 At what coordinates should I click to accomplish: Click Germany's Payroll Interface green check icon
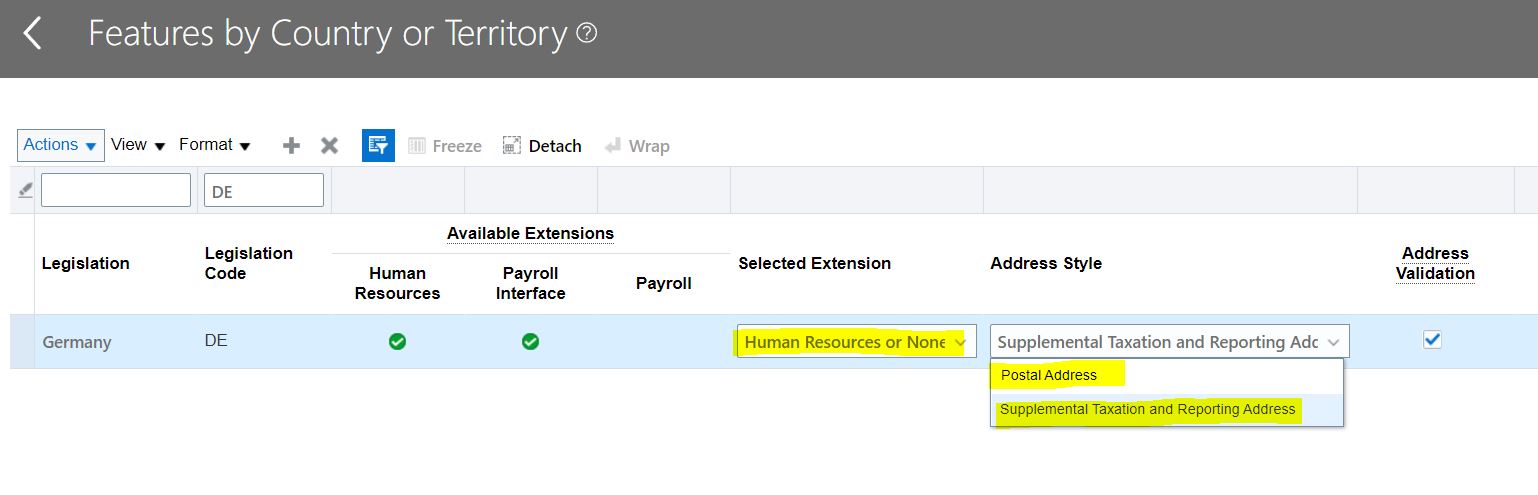tap(531, 342)
